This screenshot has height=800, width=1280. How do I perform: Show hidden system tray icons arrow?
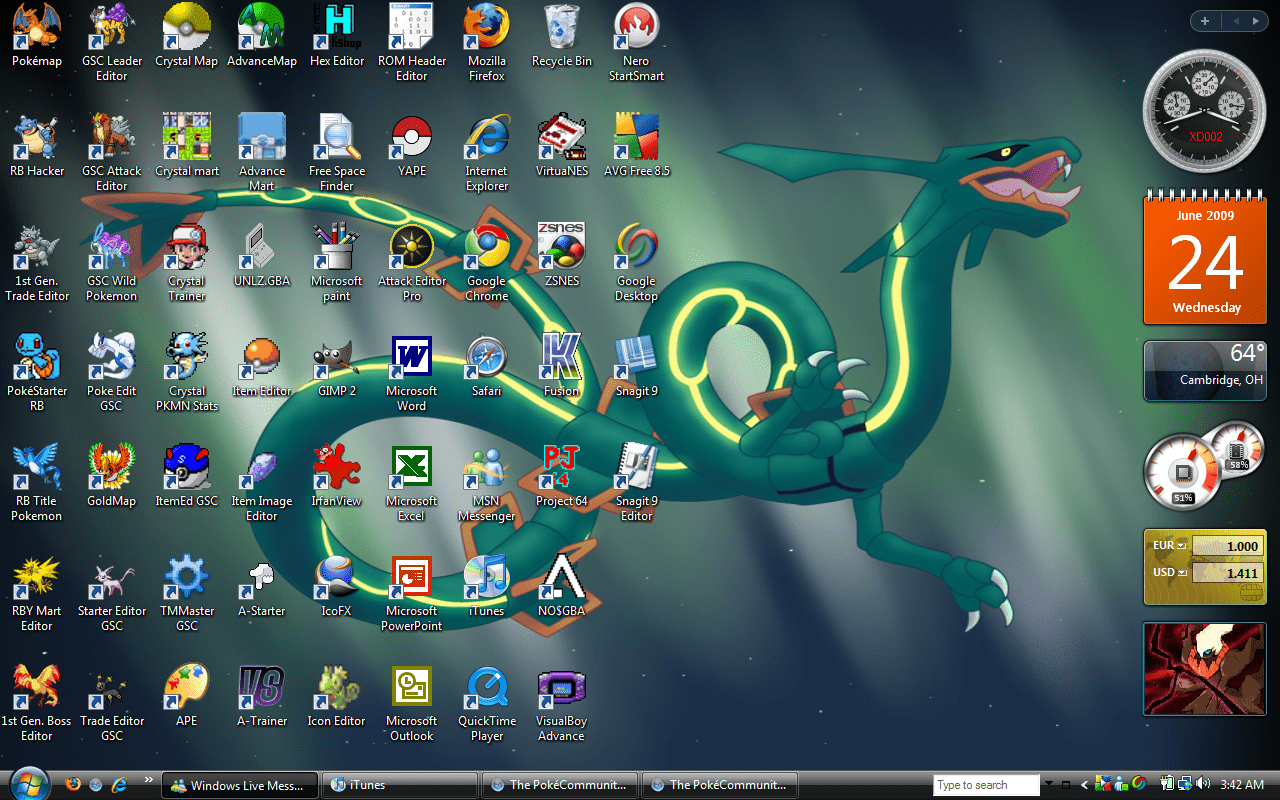[x=1084, y=785]
